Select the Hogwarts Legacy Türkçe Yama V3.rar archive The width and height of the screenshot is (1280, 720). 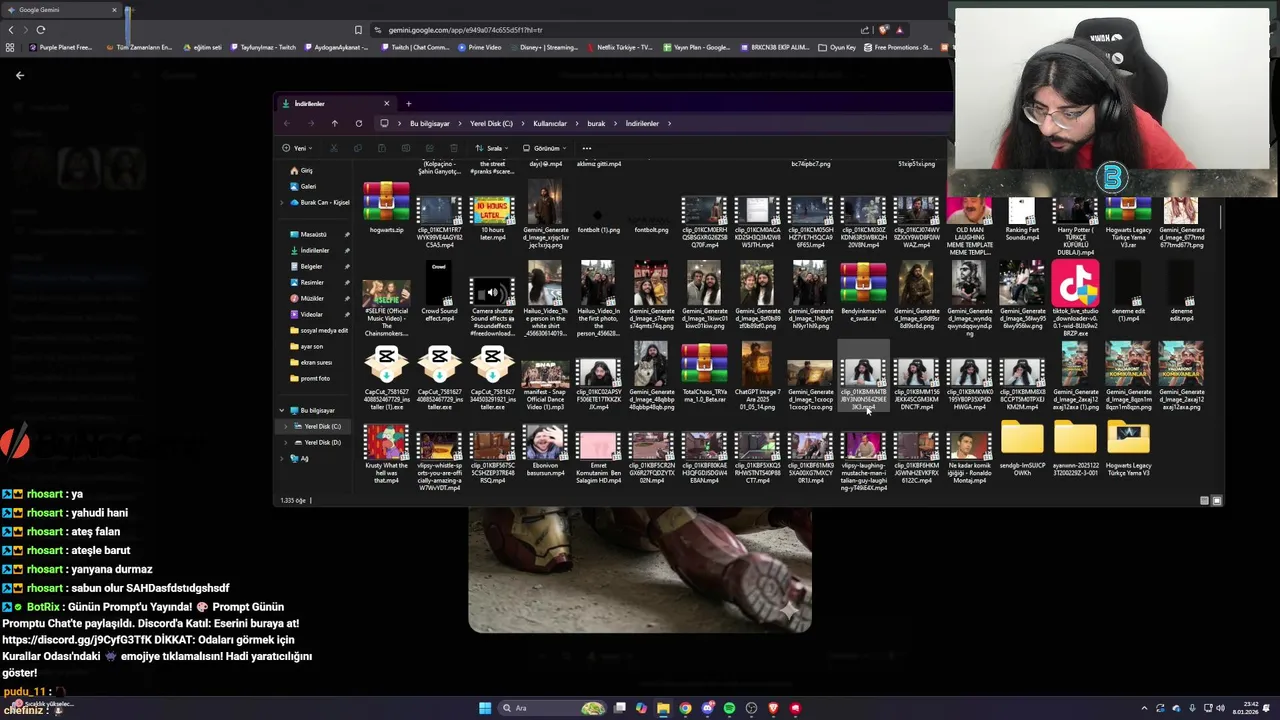coord(1128,210)
